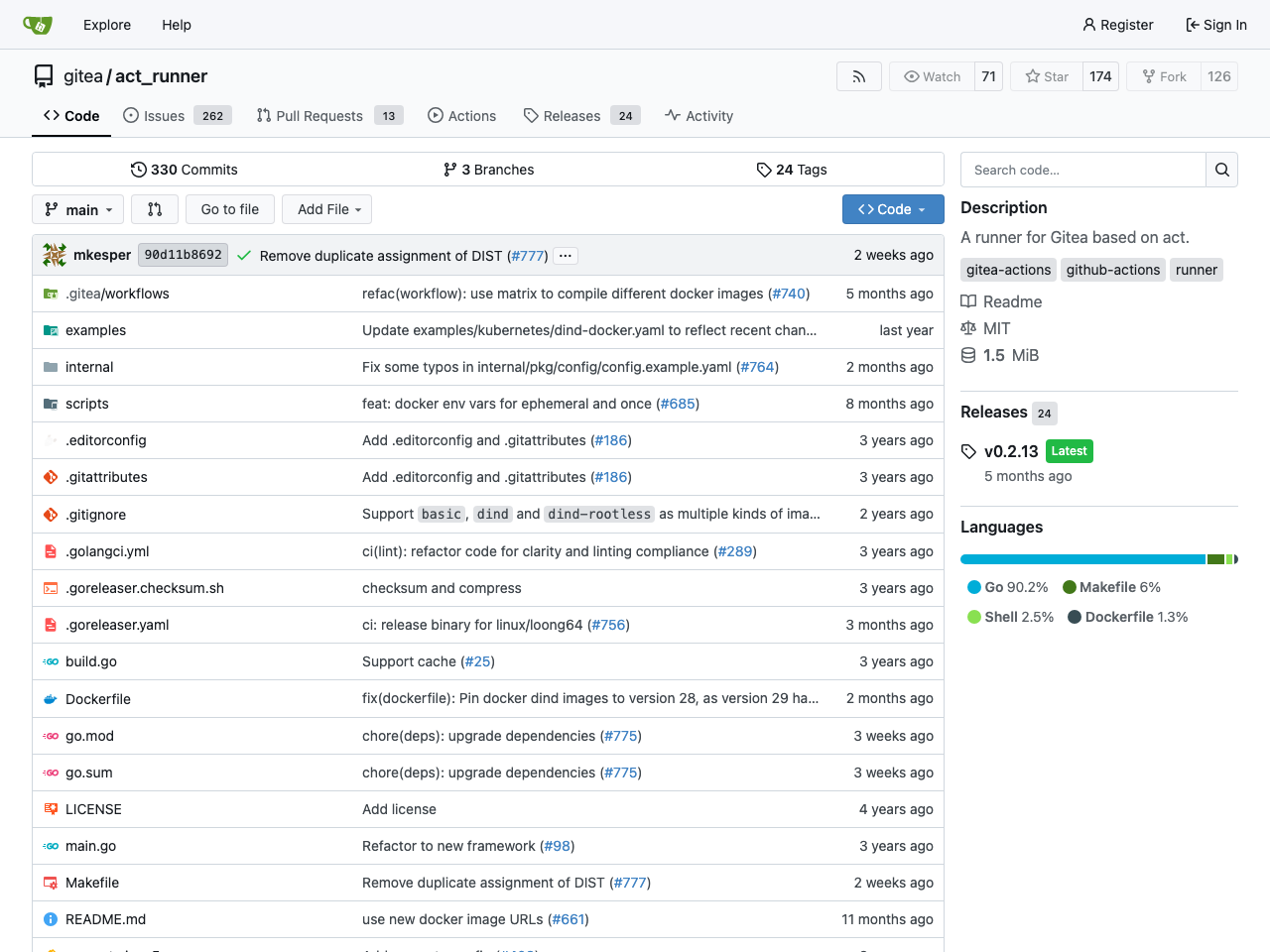Open the commit ellipsis options

click(565, 255)
